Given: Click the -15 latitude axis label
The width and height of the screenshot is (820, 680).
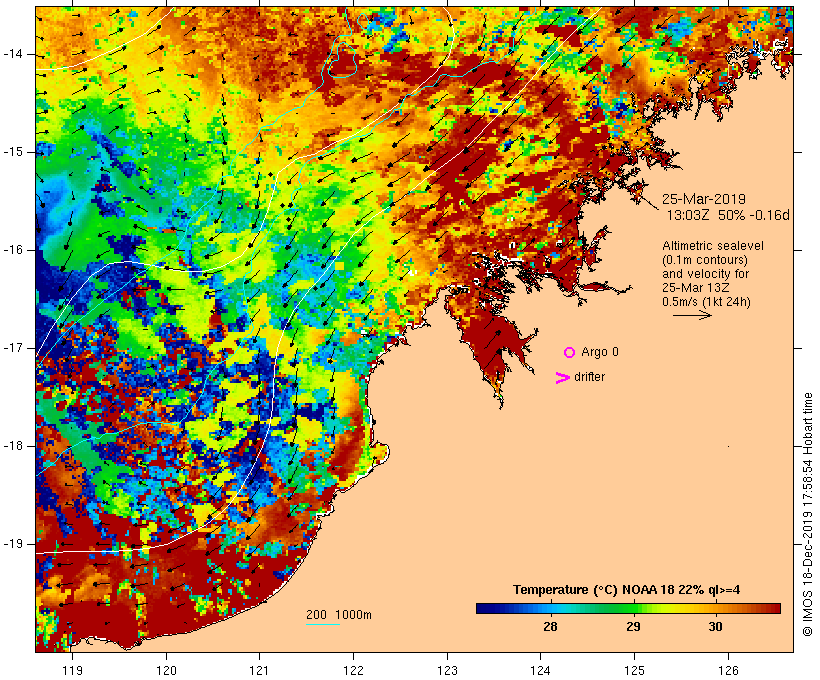Looking at the screenshot, I should click(13, 152).
